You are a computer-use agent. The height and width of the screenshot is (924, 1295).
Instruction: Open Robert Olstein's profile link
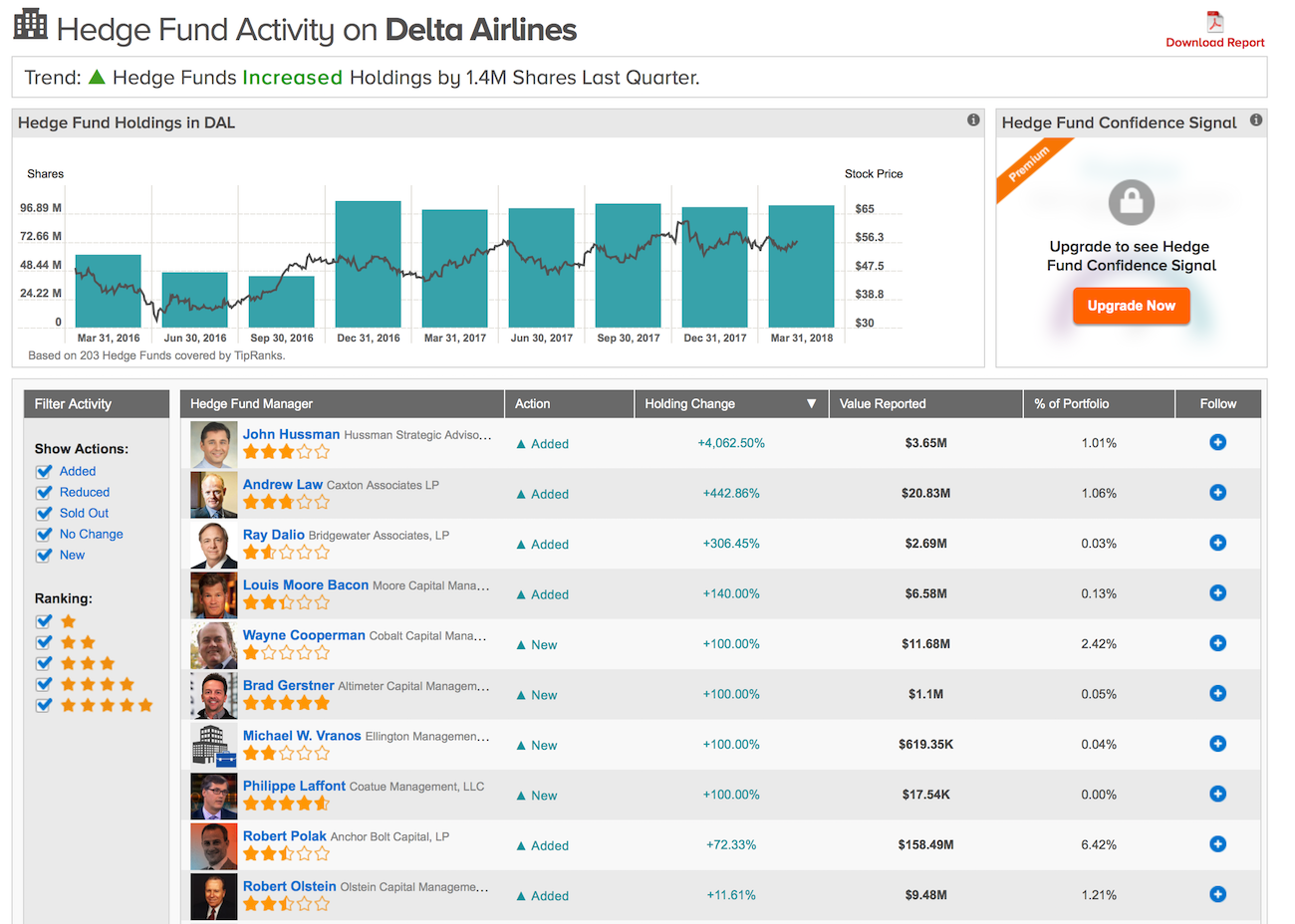(x=290, y=886)
